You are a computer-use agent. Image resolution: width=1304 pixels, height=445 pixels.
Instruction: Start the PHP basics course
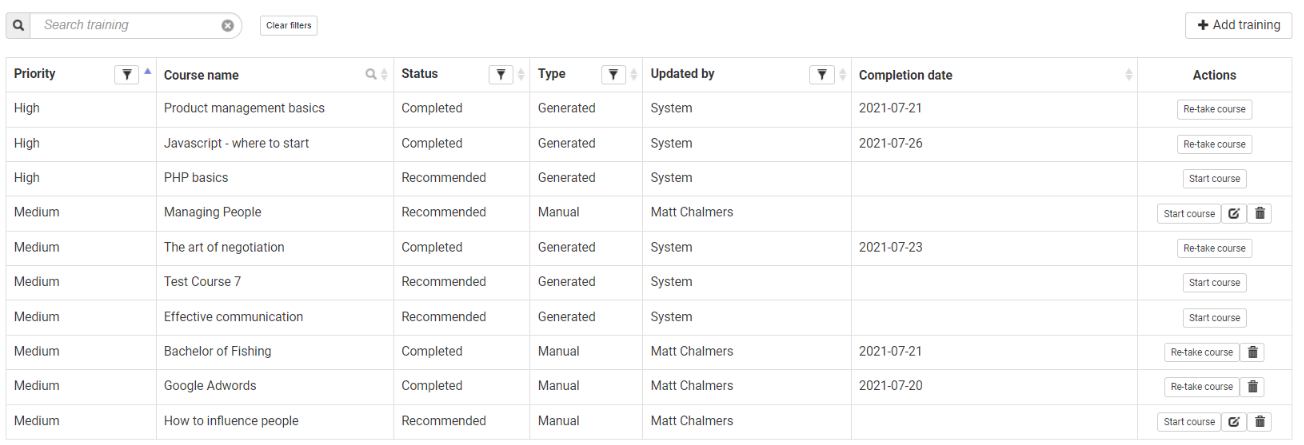point(1214,179)
